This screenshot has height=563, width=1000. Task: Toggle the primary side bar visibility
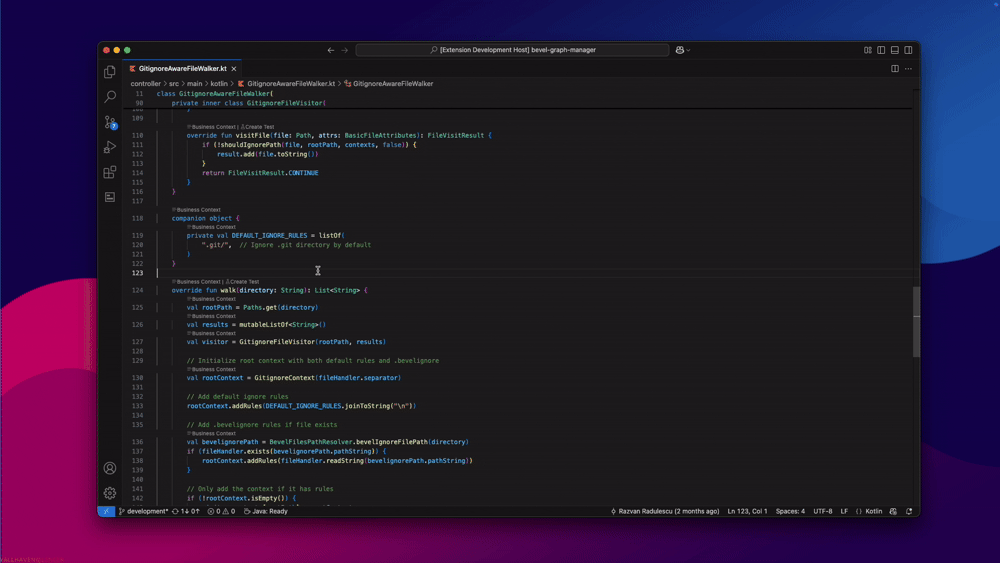click(x=881, y=50)
